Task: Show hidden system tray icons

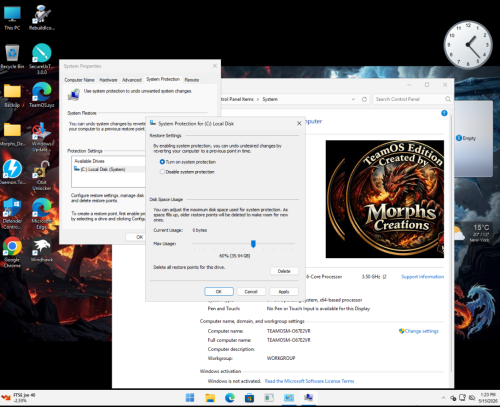Action: (443, 398)
